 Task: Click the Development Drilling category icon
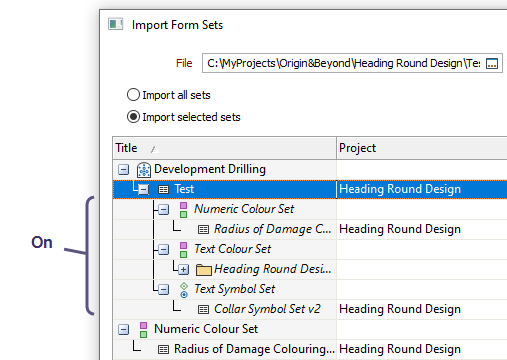coord(144,170)
